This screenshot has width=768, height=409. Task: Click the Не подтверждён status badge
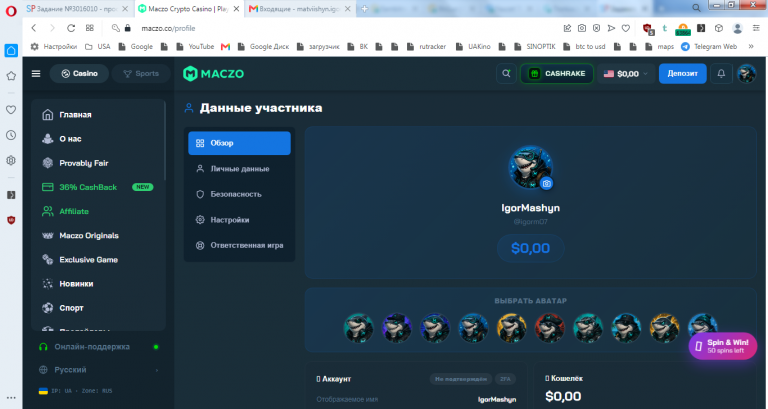[460, 379]
